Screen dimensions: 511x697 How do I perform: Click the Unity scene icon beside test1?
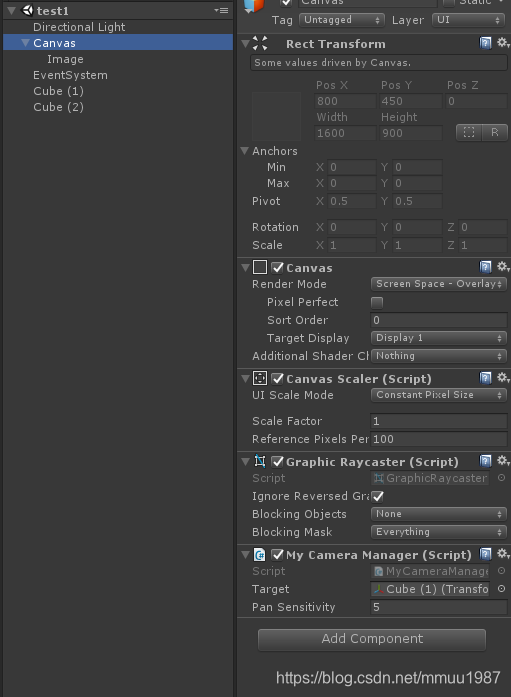coord(28,10)
